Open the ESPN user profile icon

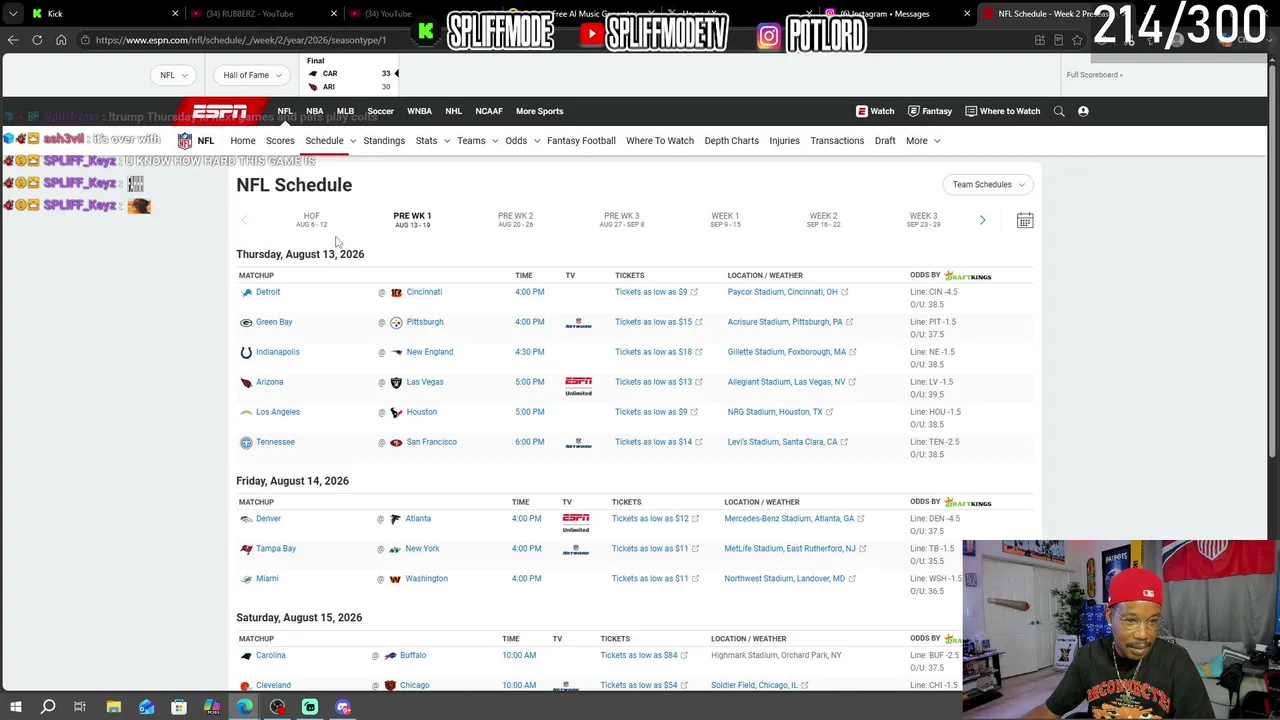click(x=1083, y=111)
